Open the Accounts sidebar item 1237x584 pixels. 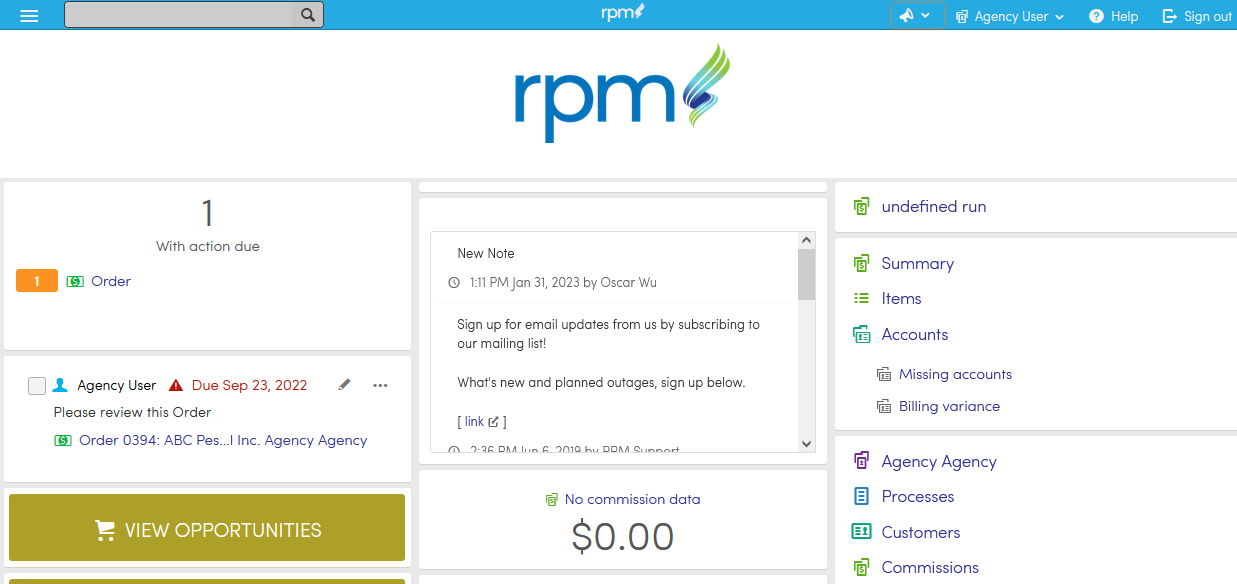pos(914,335)
